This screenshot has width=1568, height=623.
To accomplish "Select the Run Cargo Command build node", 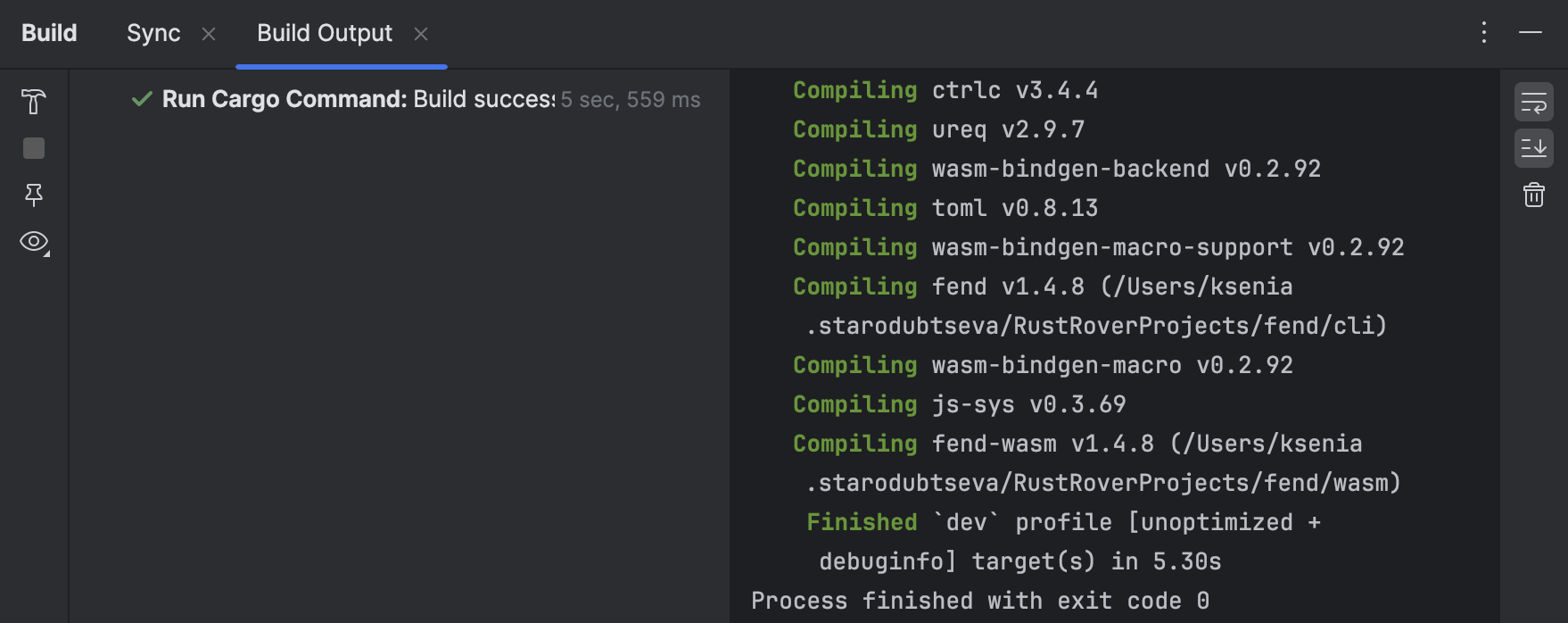I will [357, 99].
